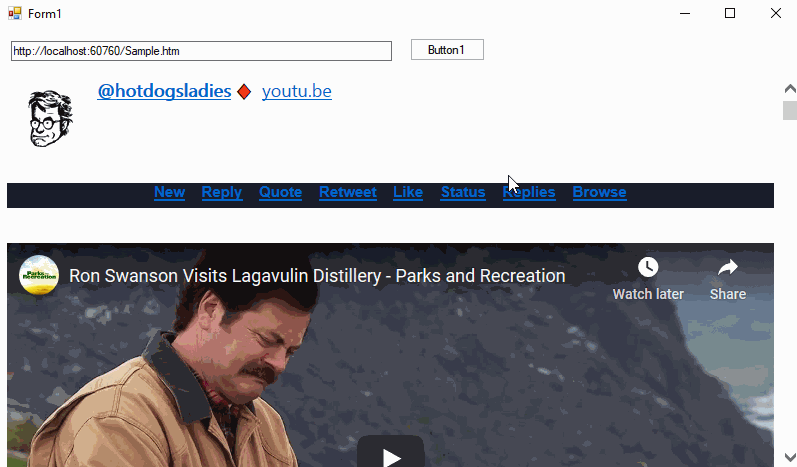Minimize the Form1 window
Image resolution: width=797 pixels, height=467 pixels.
pos(685,13)
